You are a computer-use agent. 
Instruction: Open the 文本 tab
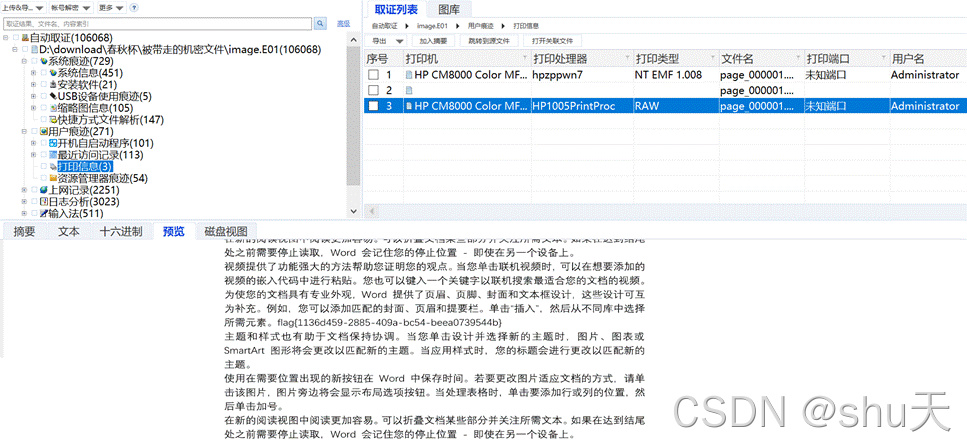[x=69, y=231]
